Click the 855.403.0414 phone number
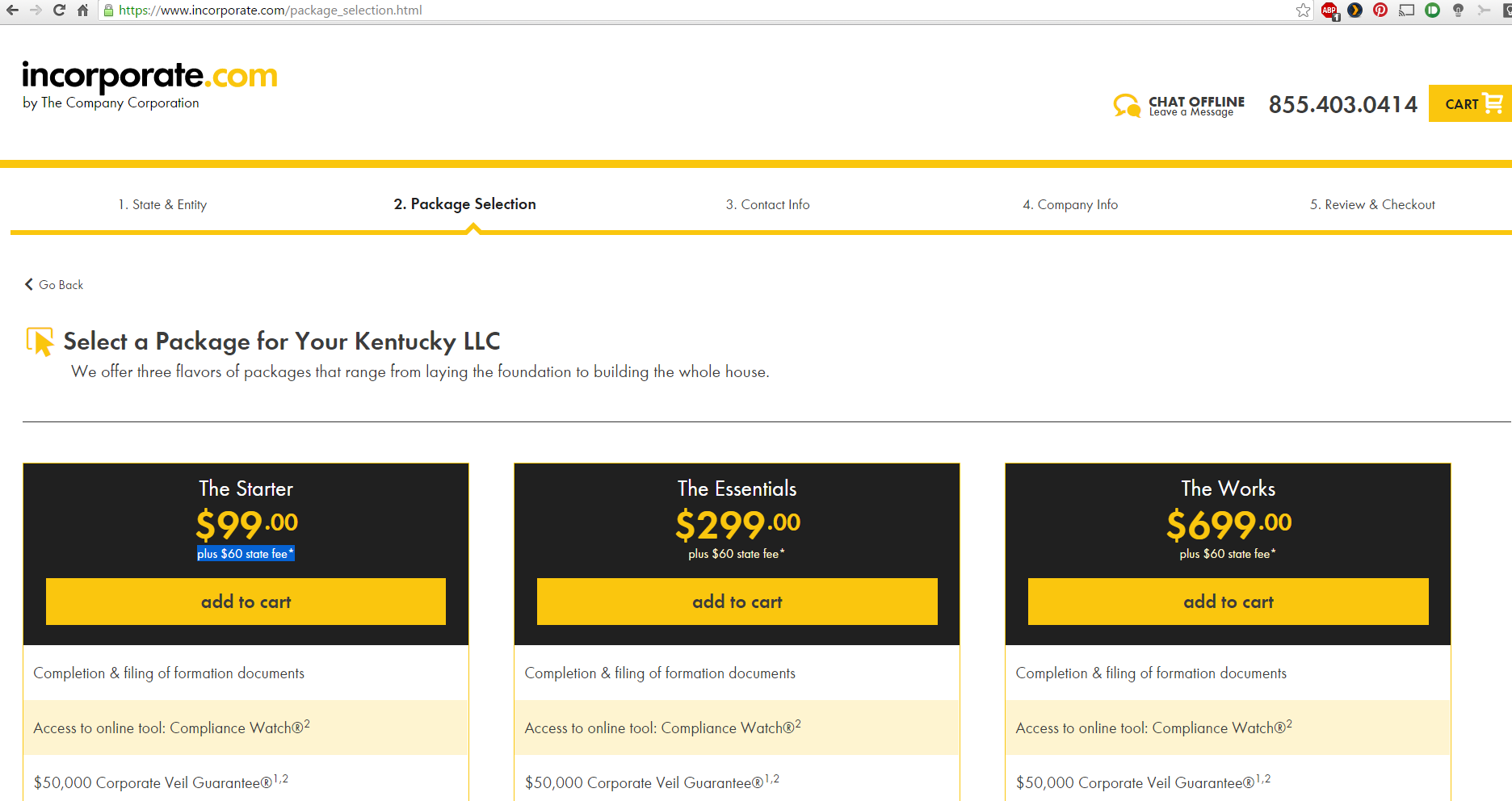The width and height of the screenshot is (1512, 801). [x=1342, y=104]
